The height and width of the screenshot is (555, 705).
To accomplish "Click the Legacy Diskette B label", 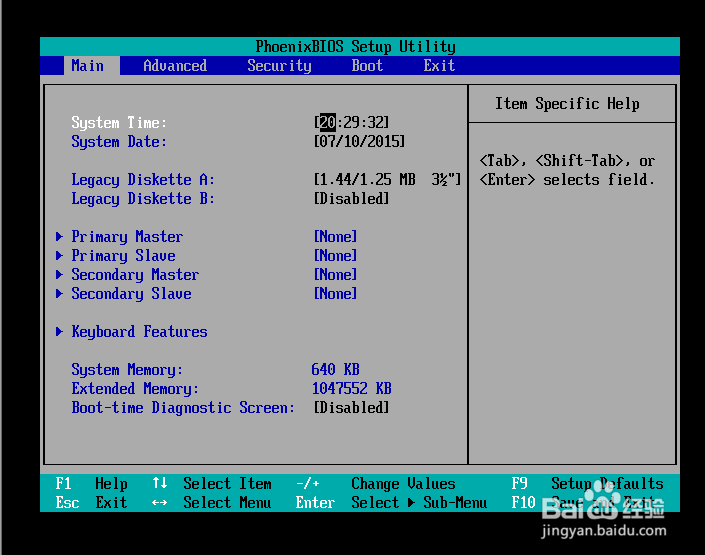I will point(143,198).
